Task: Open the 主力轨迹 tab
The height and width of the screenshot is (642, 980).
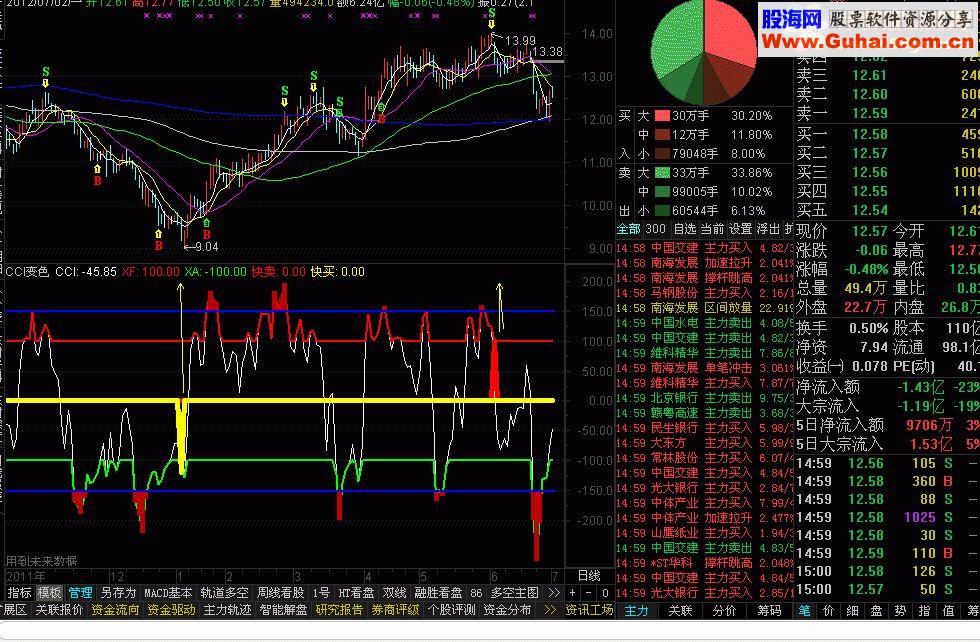Action: point(228,609)
